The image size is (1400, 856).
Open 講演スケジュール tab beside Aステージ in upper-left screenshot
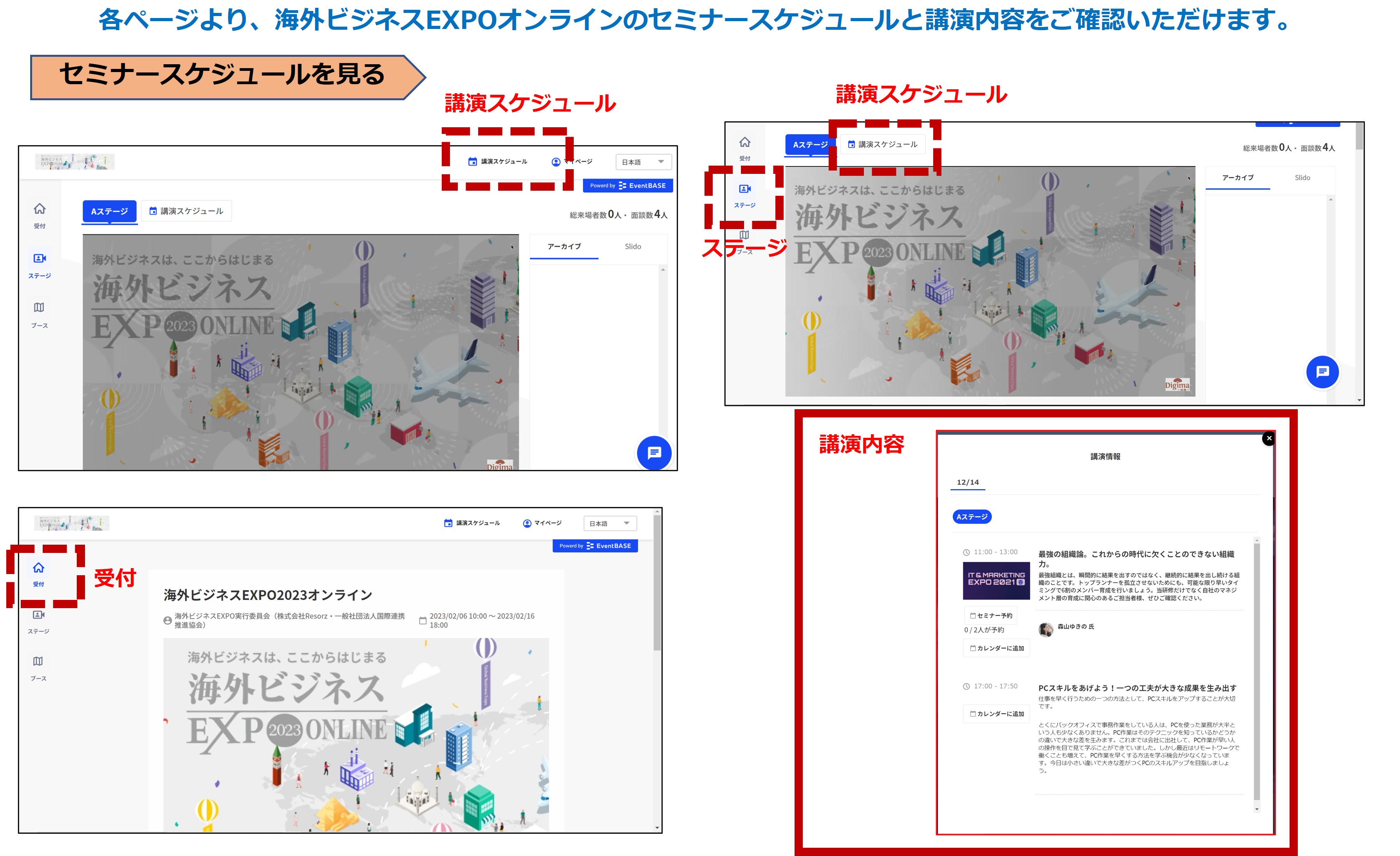(186, 211)
